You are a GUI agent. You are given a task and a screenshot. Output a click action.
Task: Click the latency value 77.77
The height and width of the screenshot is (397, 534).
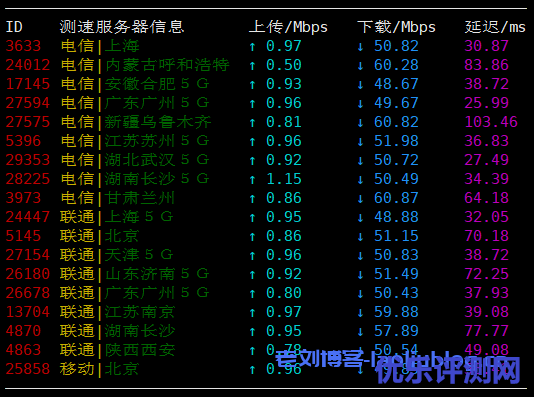pos(487,331)
